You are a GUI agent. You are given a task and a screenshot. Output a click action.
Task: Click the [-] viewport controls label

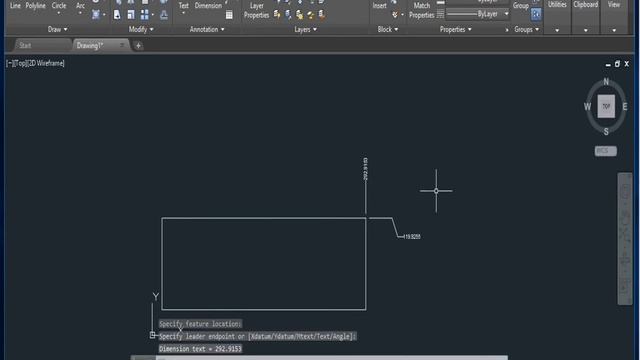click(x=9, y=63)
